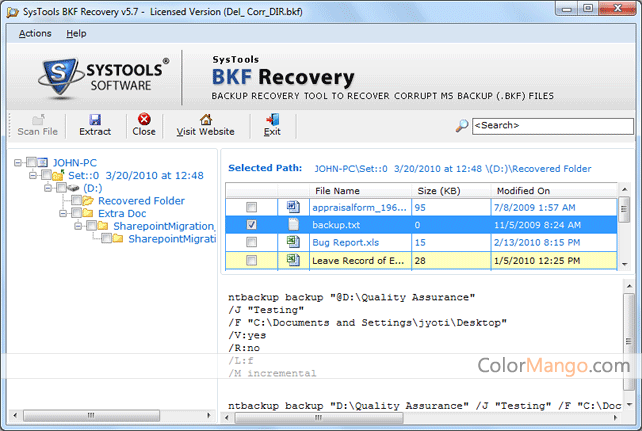Viewport: 642px width, 431px height.
Task: Uncheck the backup.txt file checkbox
Action: pos(251,225)
